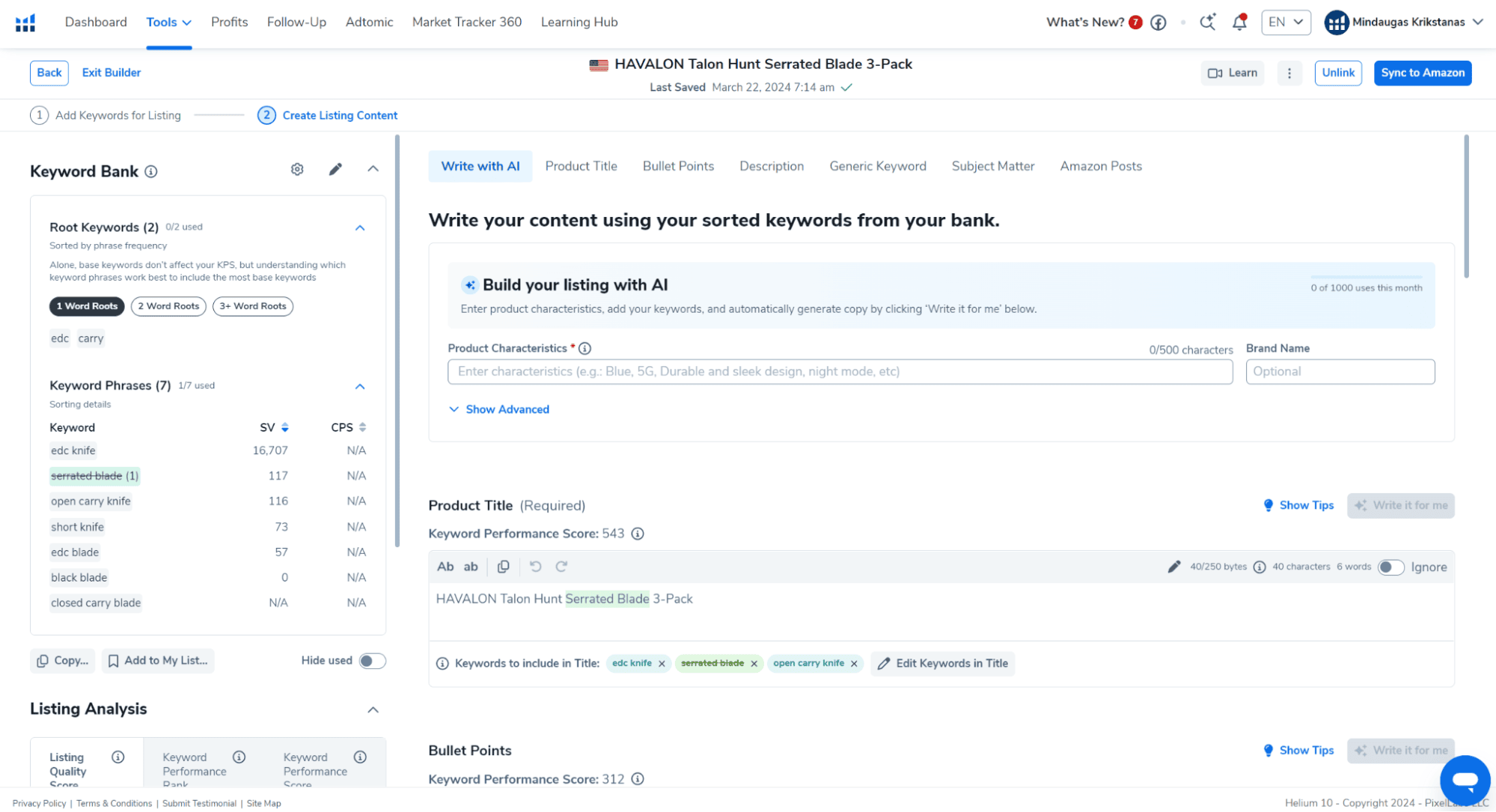
Task: Redo title edit
Action: coord(561,567)
